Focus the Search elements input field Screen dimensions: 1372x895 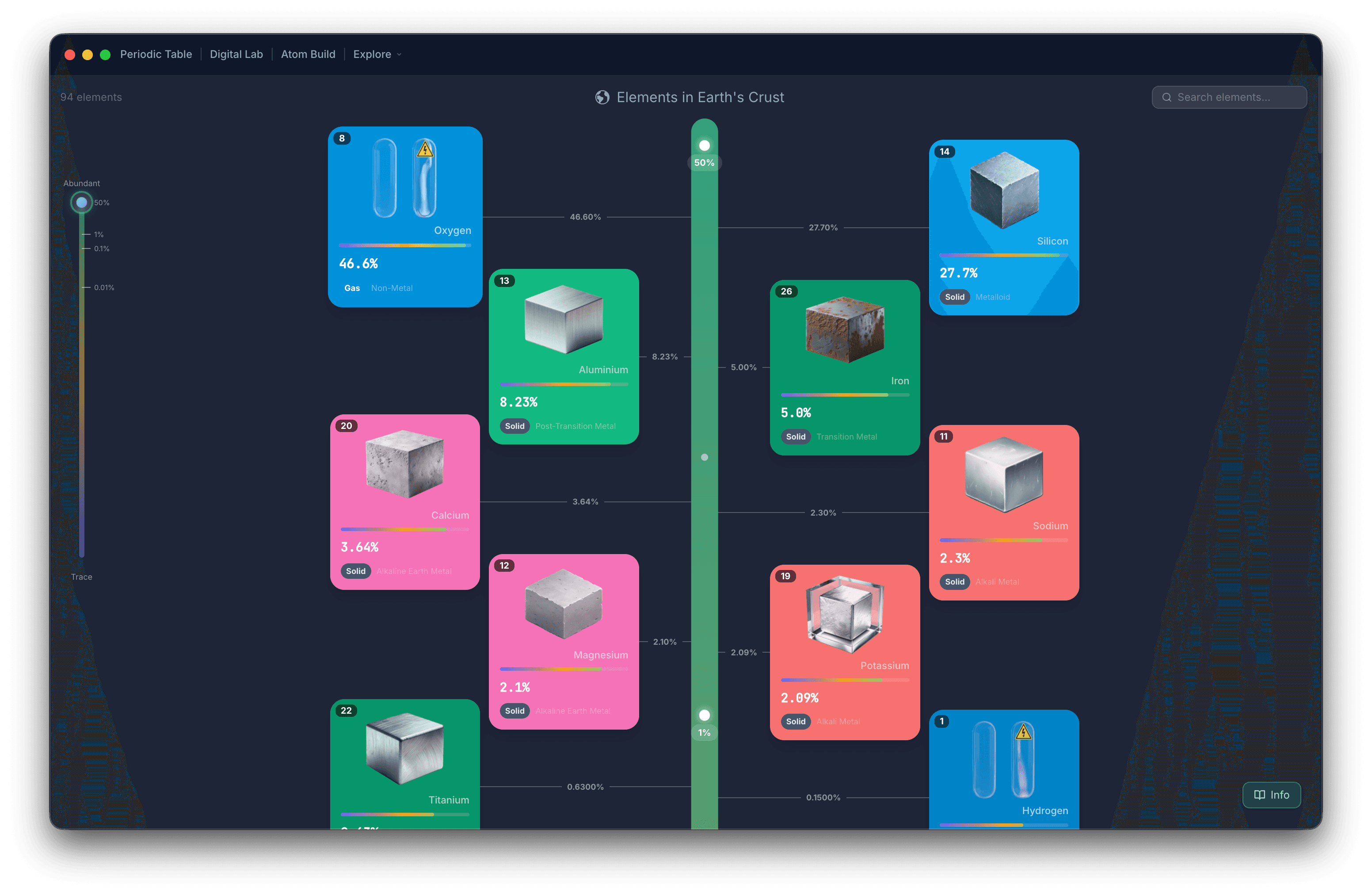coord(1229,97)
